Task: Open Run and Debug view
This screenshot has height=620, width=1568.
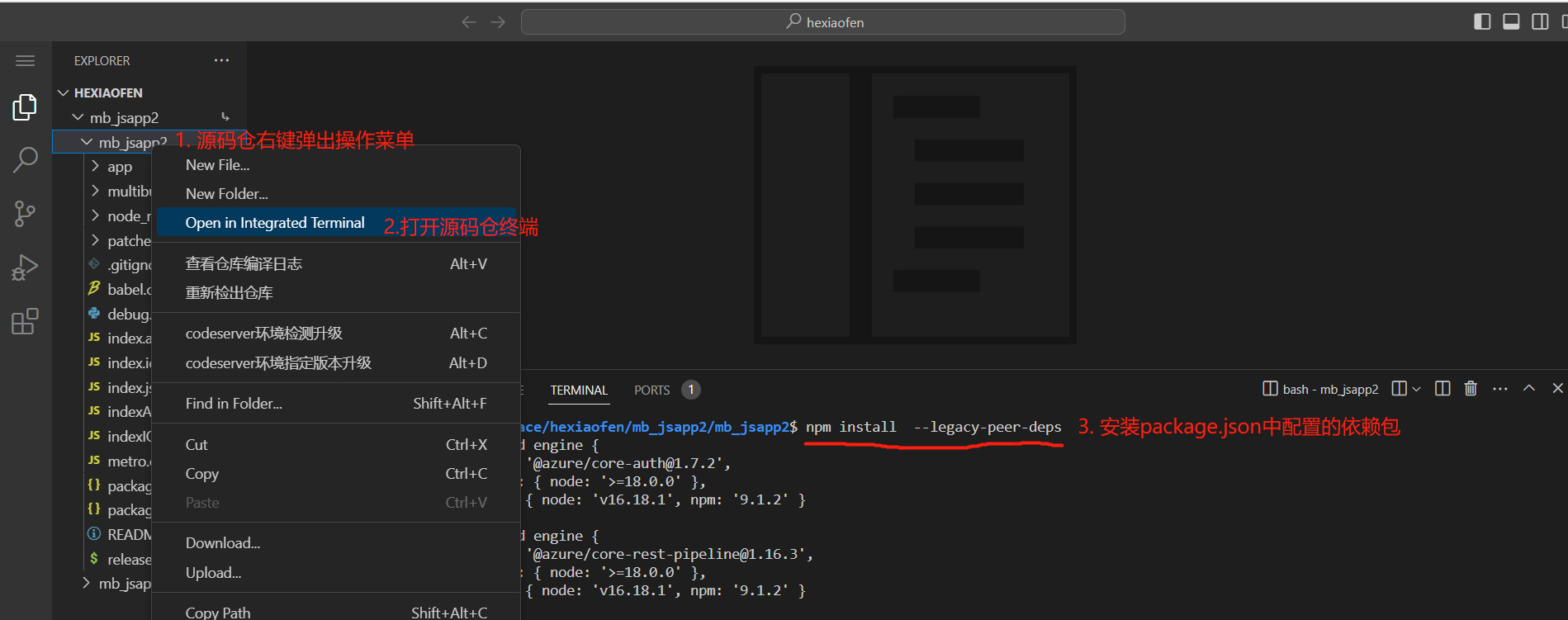Action: (x=25, y=267)
